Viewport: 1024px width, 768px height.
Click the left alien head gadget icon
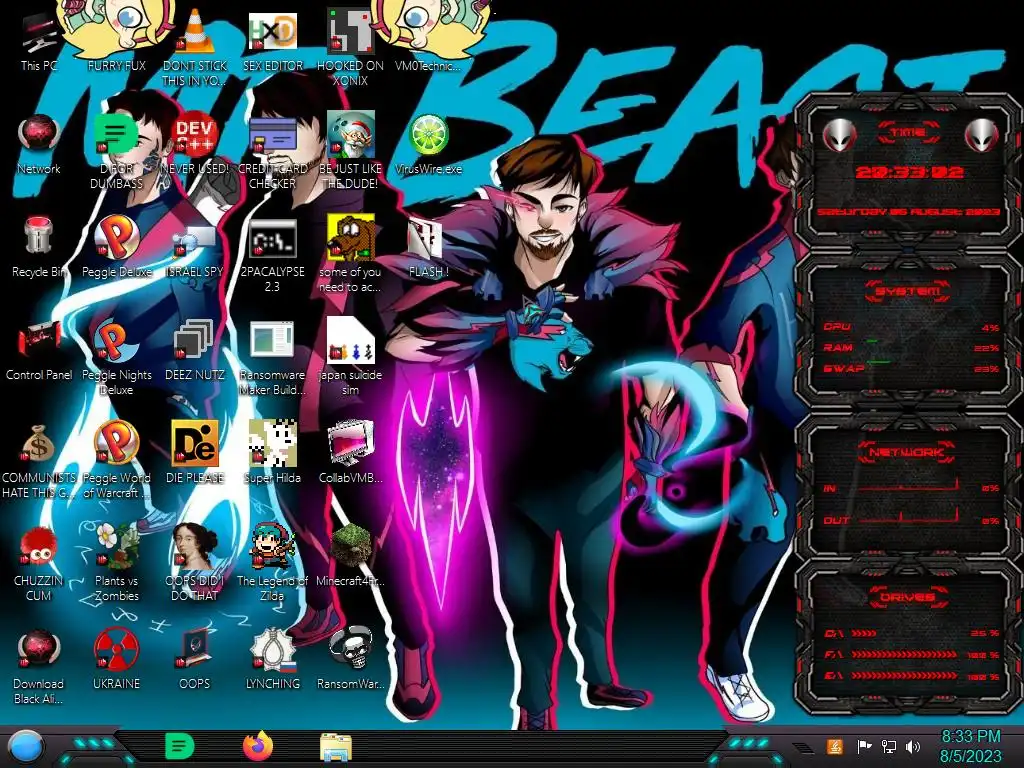click(839, 135)
